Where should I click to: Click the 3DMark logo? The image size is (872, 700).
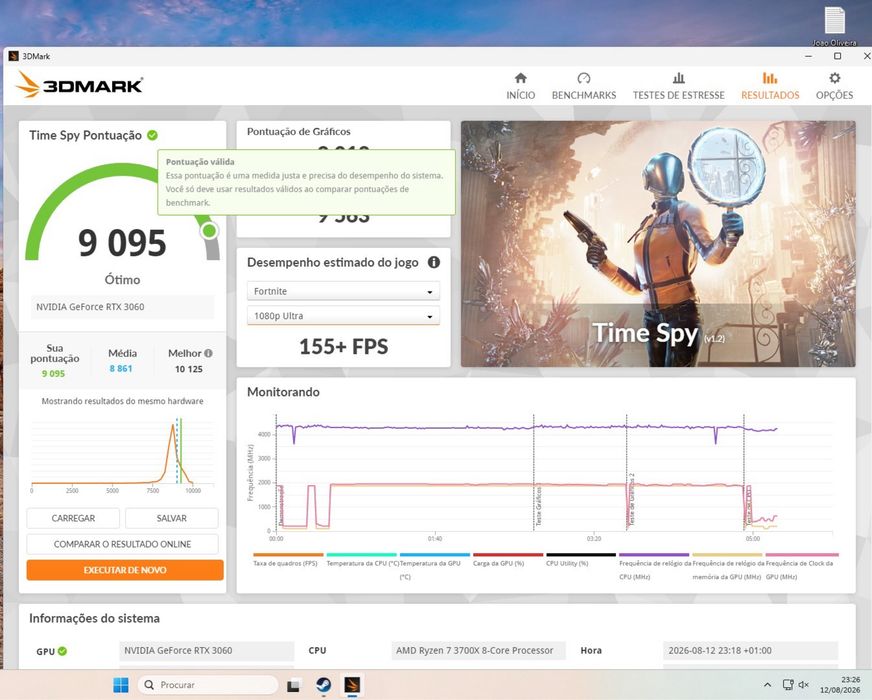(x=79, y=85)
